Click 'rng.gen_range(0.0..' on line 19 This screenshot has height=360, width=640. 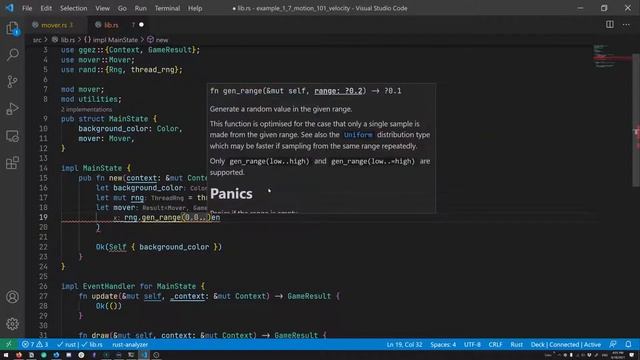167,218
